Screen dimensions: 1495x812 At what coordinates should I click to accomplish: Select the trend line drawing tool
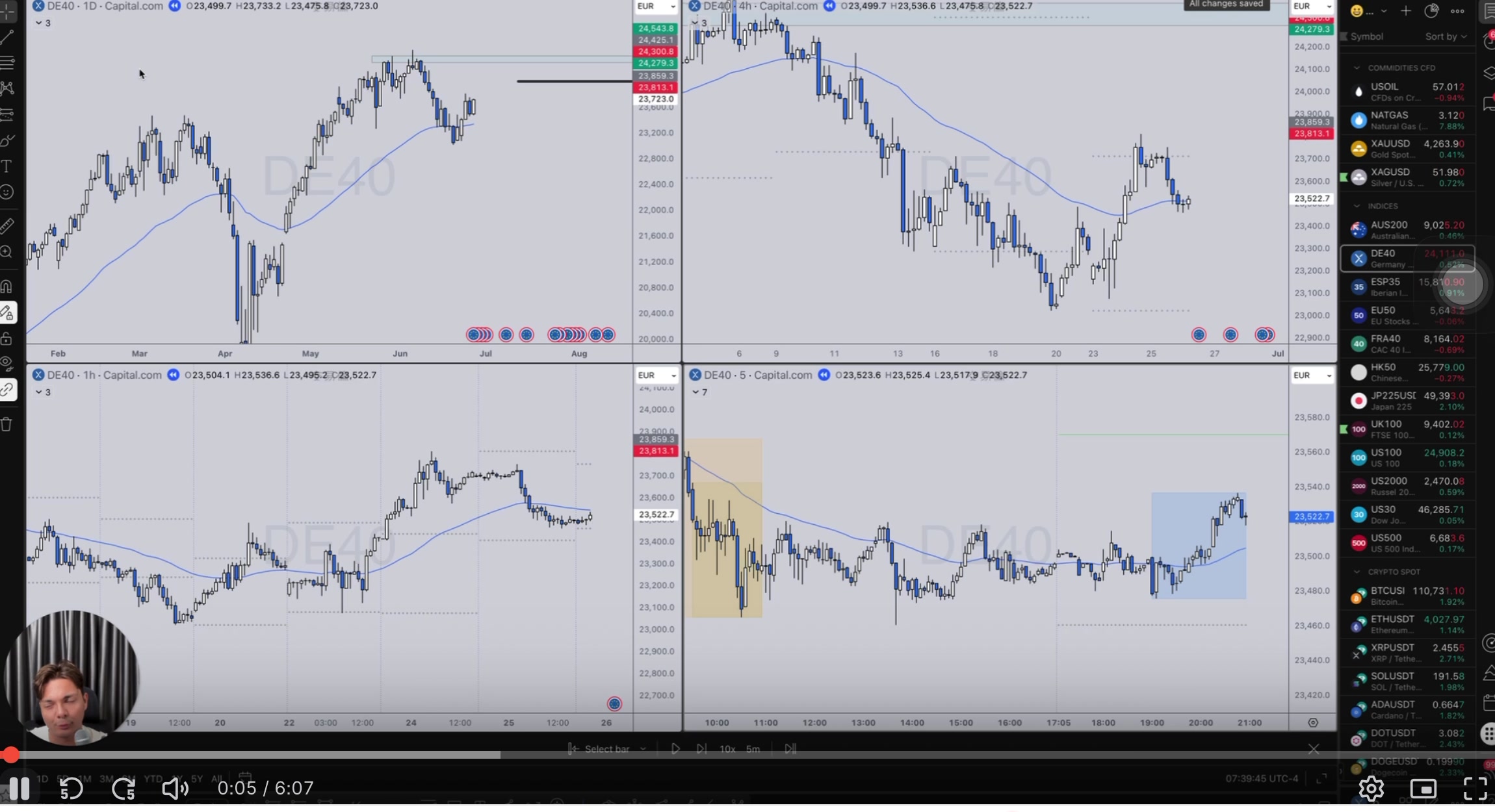pyautogui.click(x=6, y=37)
